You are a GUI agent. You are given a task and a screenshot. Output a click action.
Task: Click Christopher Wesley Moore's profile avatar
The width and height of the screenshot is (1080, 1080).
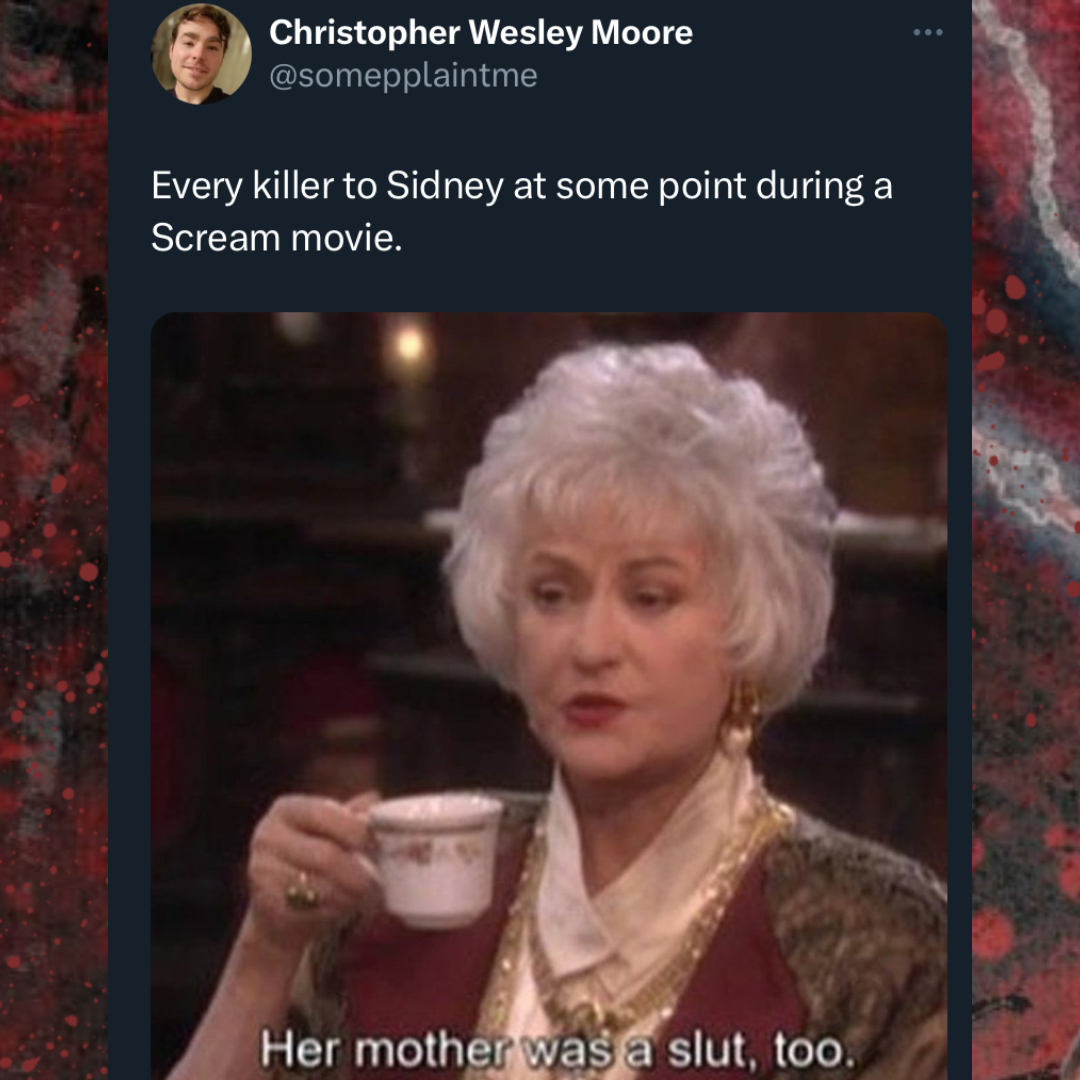pyautogui.click(x=201, y=54)
